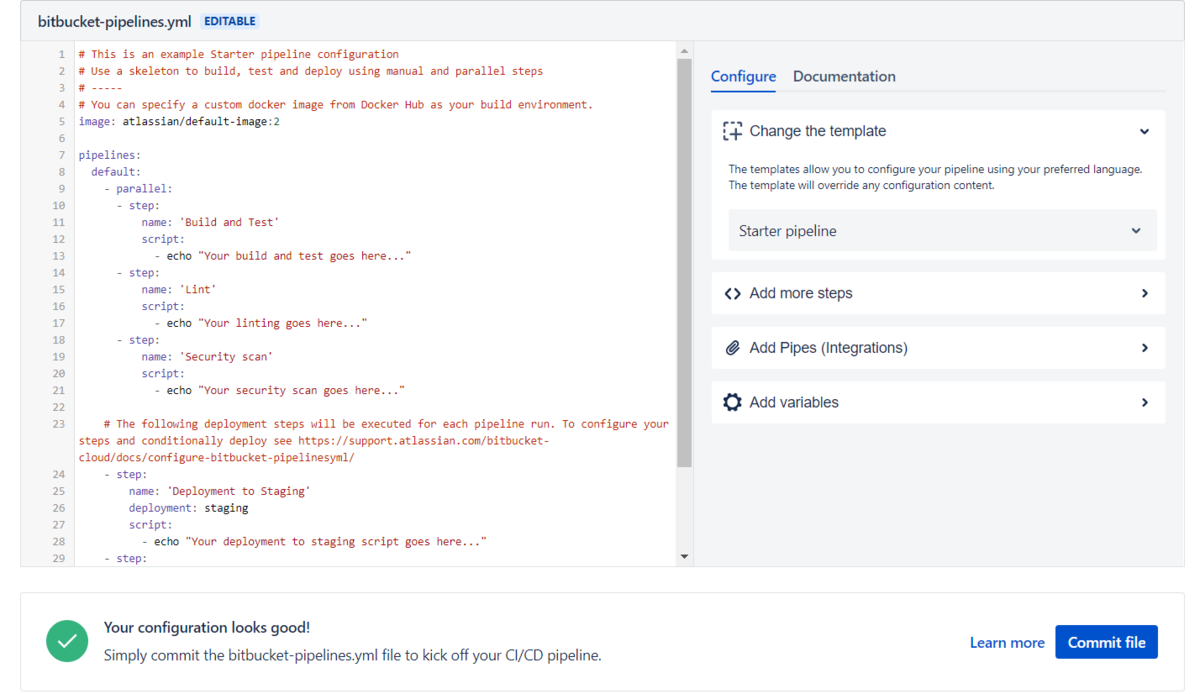Click echo "Your security scan goes here..." line
This screenshot has height=694, width=1200.
[x=280, y=390]
